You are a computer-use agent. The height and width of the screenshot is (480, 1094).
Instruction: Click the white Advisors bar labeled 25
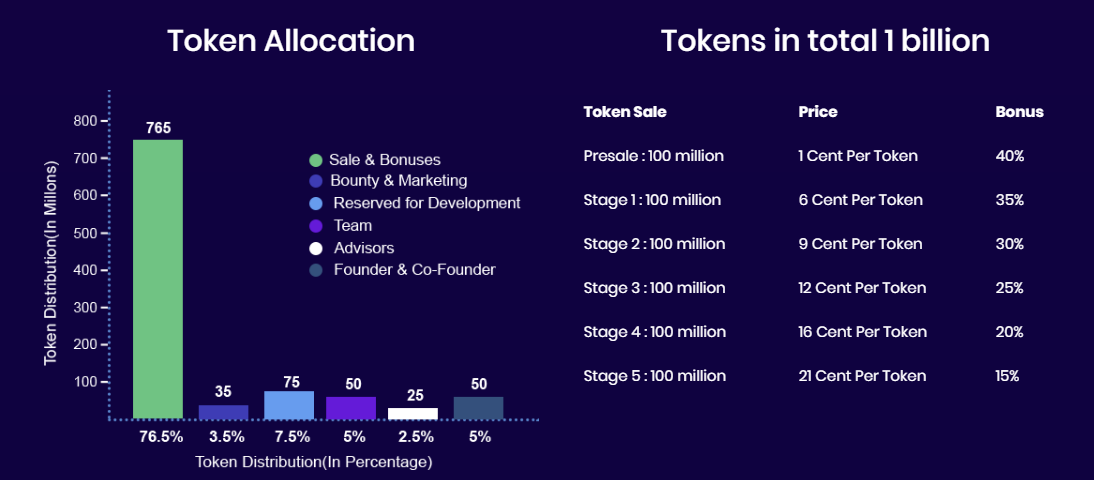pyautogui.click(x=413, y=413)
